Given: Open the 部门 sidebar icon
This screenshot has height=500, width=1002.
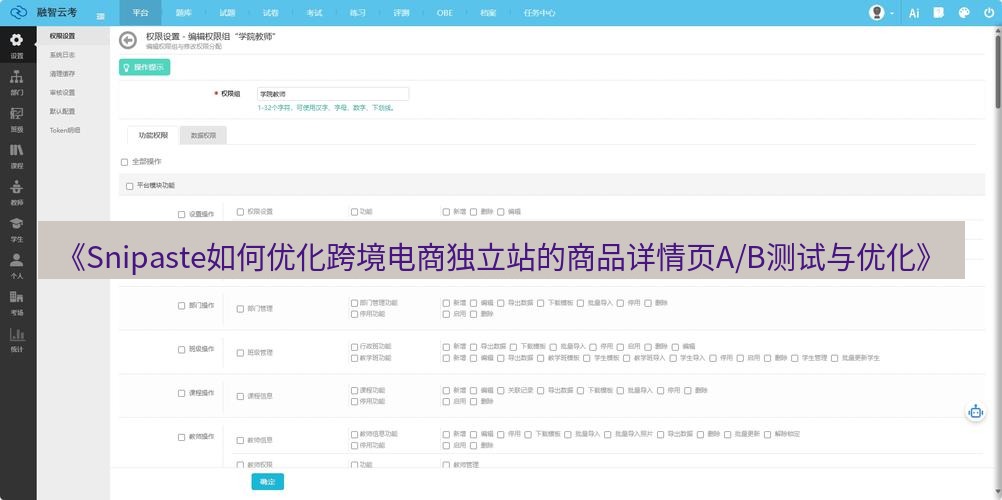Looking at the screenshot, I should coord(17,82).
